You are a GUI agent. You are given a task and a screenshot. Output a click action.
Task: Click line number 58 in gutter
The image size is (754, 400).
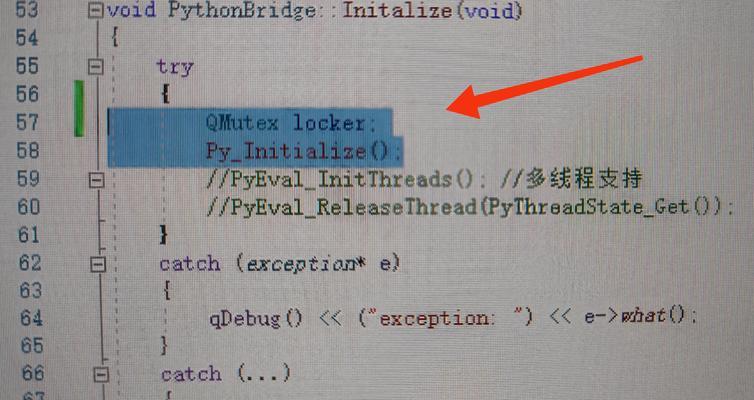click(28, 150)
